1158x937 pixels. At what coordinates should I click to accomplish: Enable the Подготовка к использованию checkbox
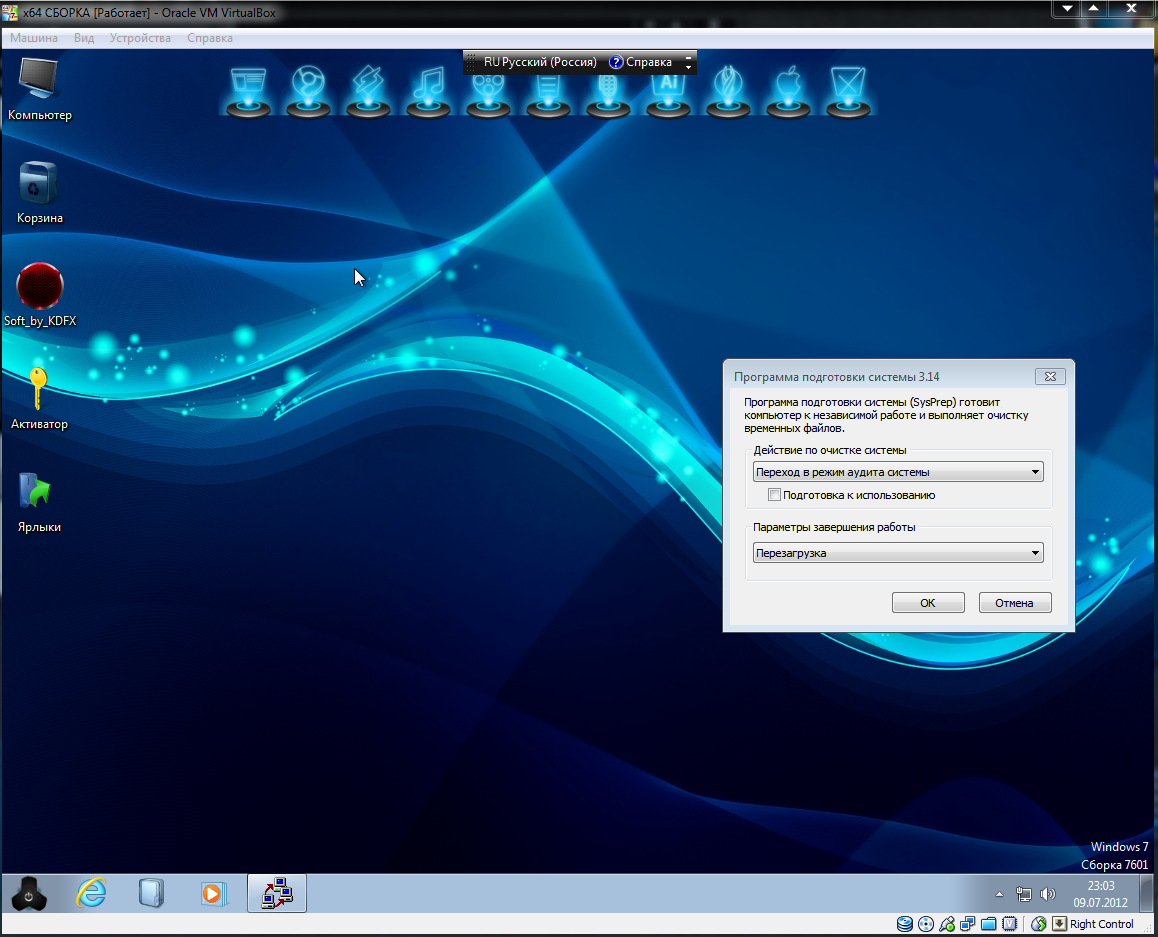(774, 495)
